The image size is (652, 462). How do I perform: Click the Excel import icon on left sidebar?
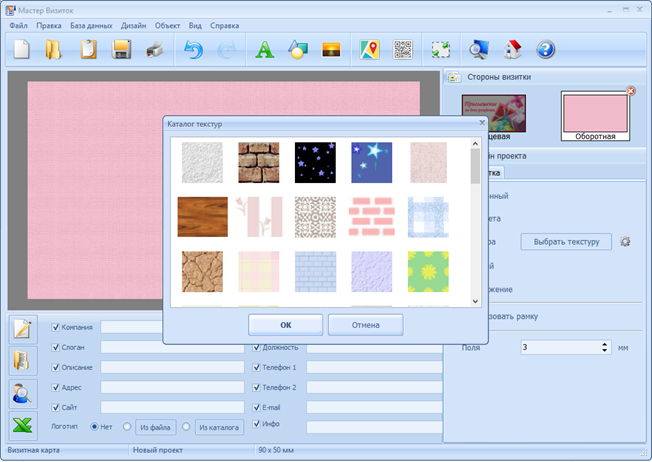pos(23,426)
